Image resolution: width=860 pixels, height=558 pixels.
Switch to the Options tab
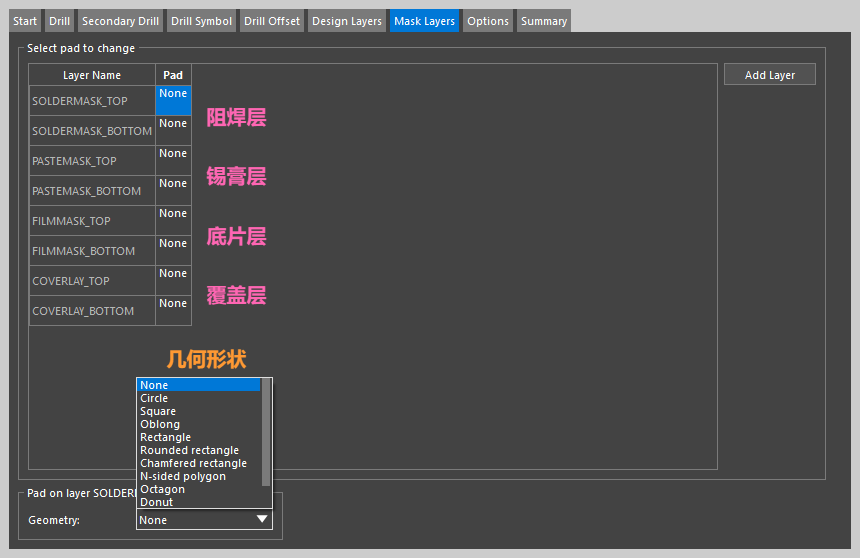point(488,21)
